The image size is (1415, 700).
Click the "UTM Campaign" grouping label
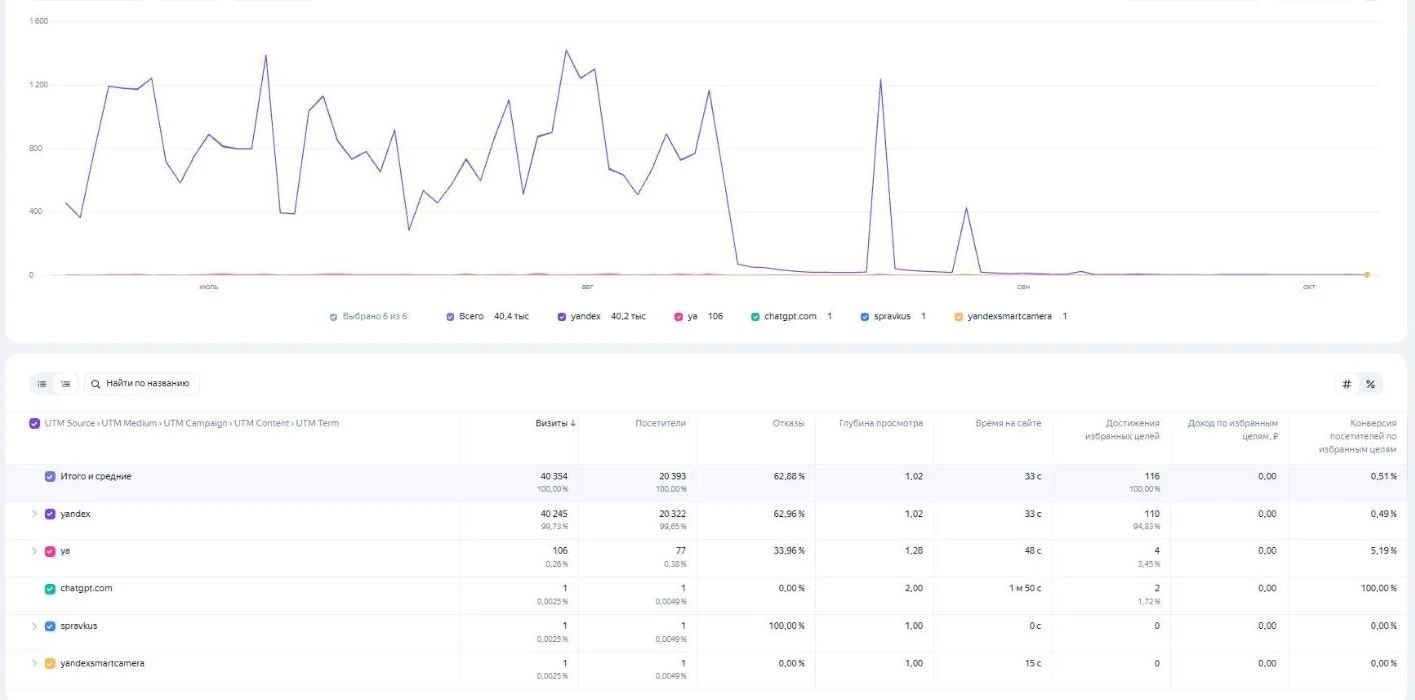coord(196,423)
